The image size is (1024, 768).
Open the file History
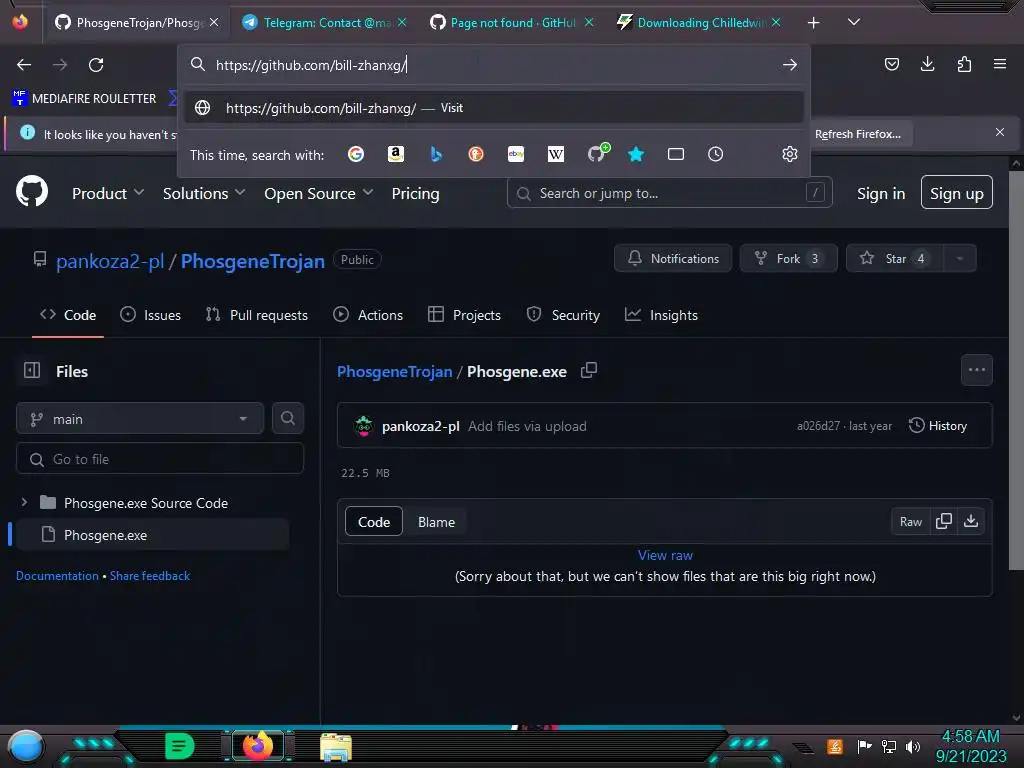(938, 426)
